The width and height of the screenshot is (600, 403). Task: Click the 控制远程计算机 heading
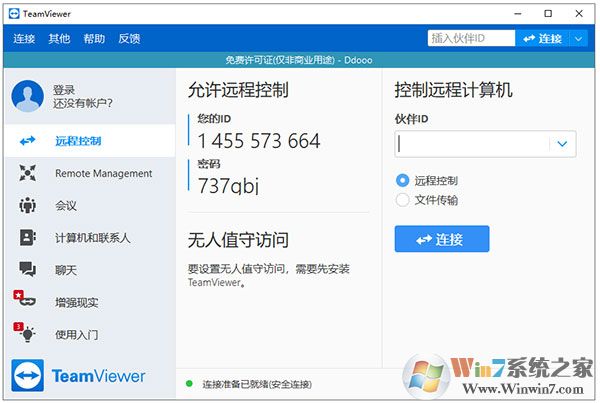point(453,90)
